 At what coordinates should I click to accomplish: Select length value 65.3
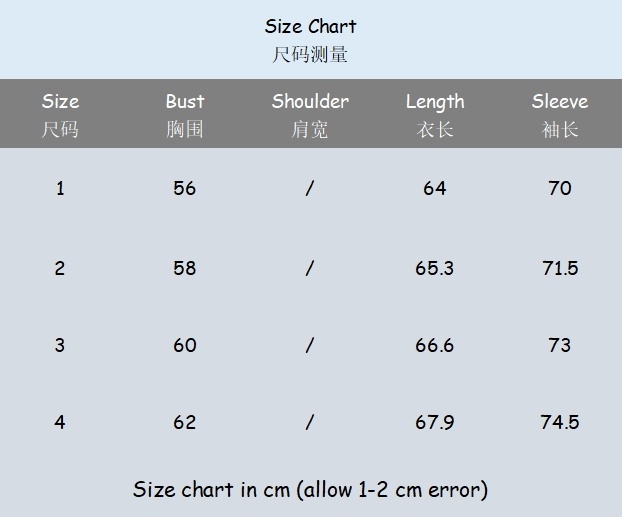click(435, 268)
